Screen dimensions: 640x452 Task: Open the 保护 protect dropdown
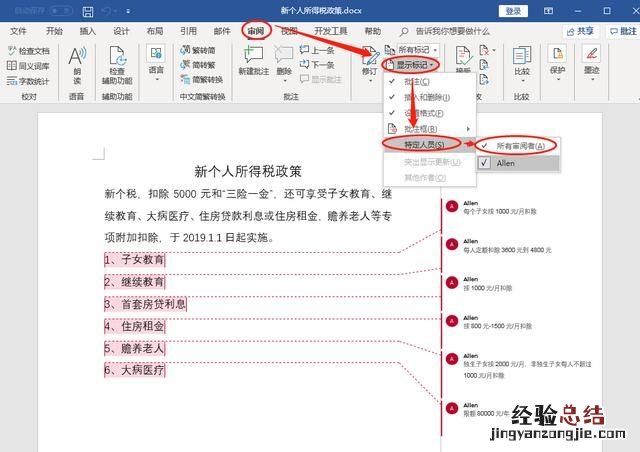coord(558,63)
